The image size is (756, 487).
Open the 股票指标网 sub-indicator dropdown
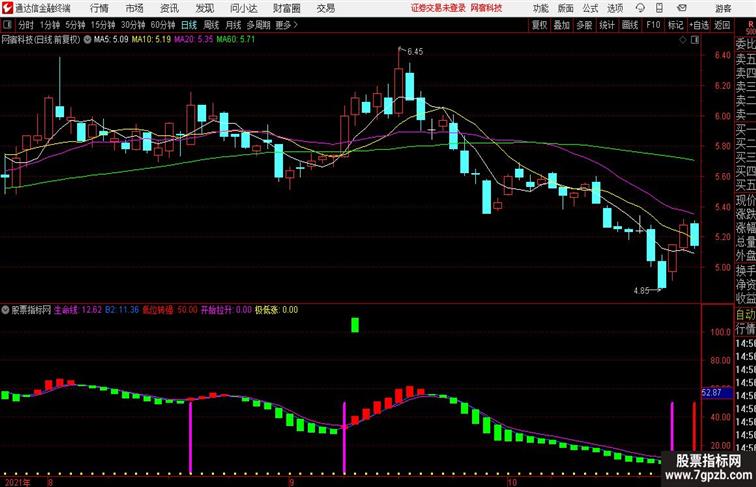click(x=5, y=310)
